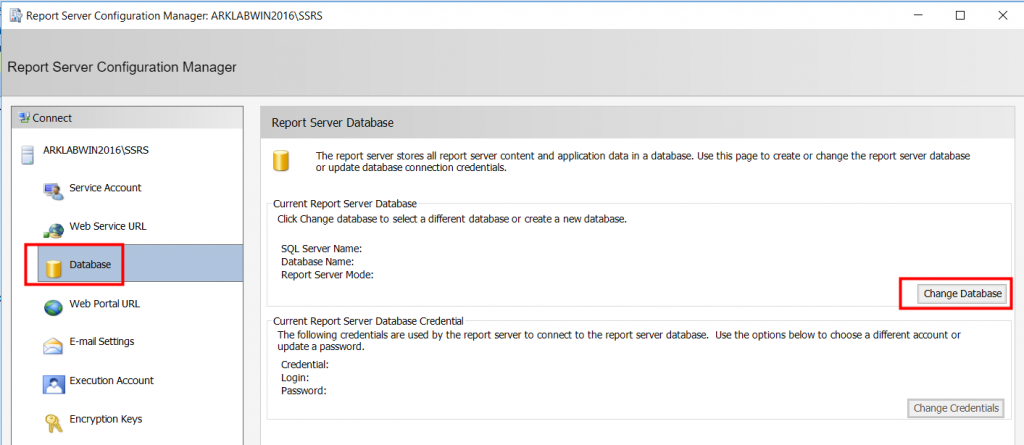
Task: Click the Database label in sidebar
Action: pos(90,265)
